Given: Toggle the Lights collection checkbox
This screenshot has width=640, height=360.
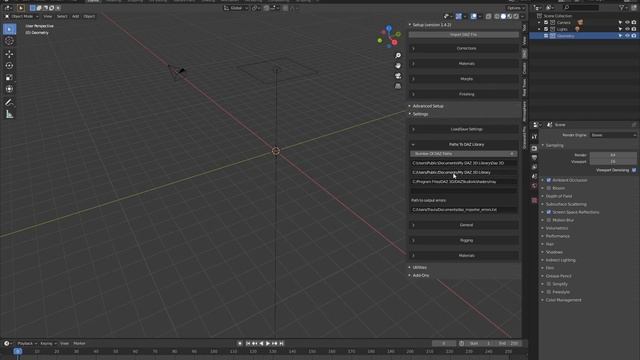Looking at the screenshot, I should (x=546, y=29).
